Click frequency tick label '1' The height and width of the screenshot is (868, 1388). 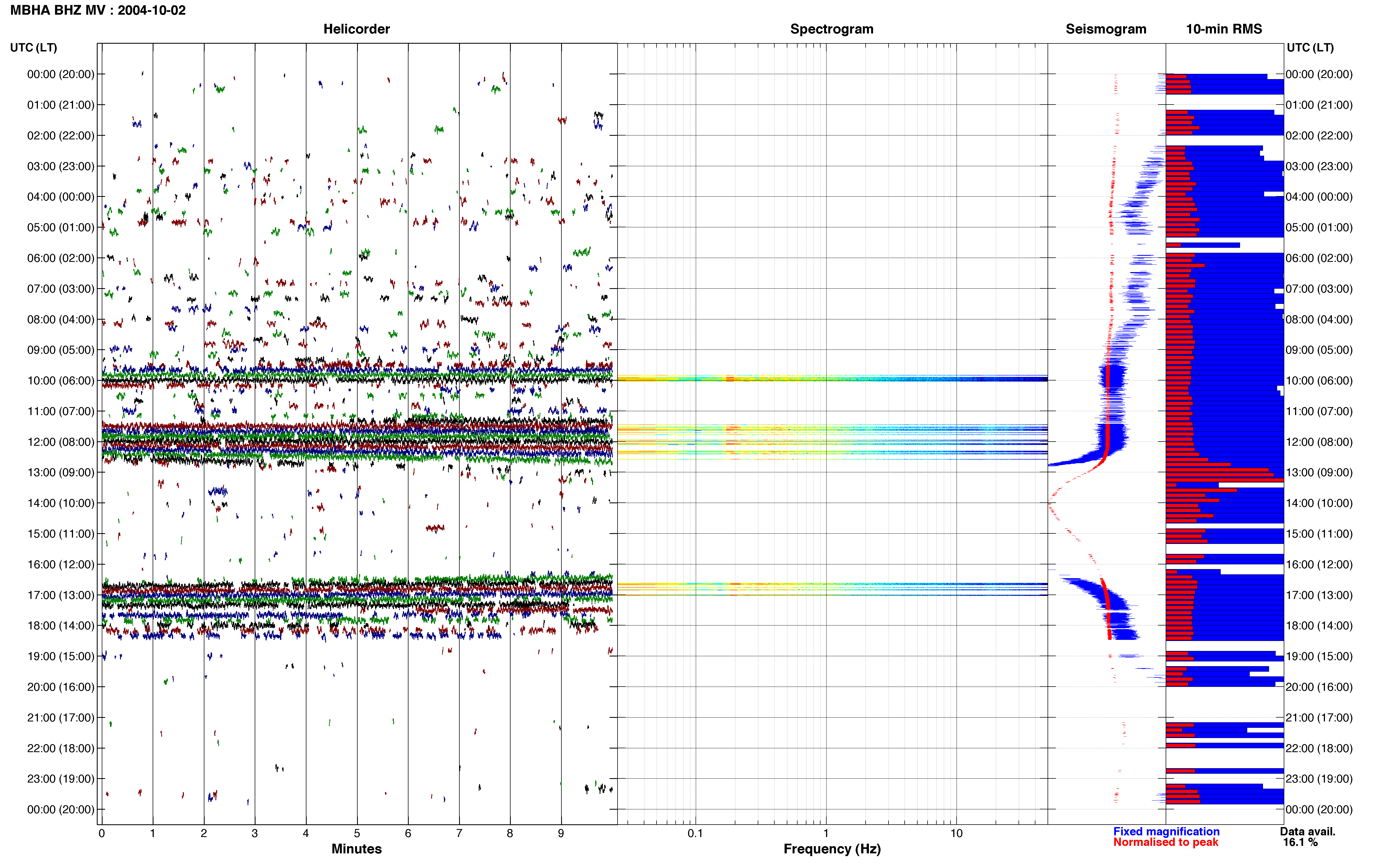826,833
